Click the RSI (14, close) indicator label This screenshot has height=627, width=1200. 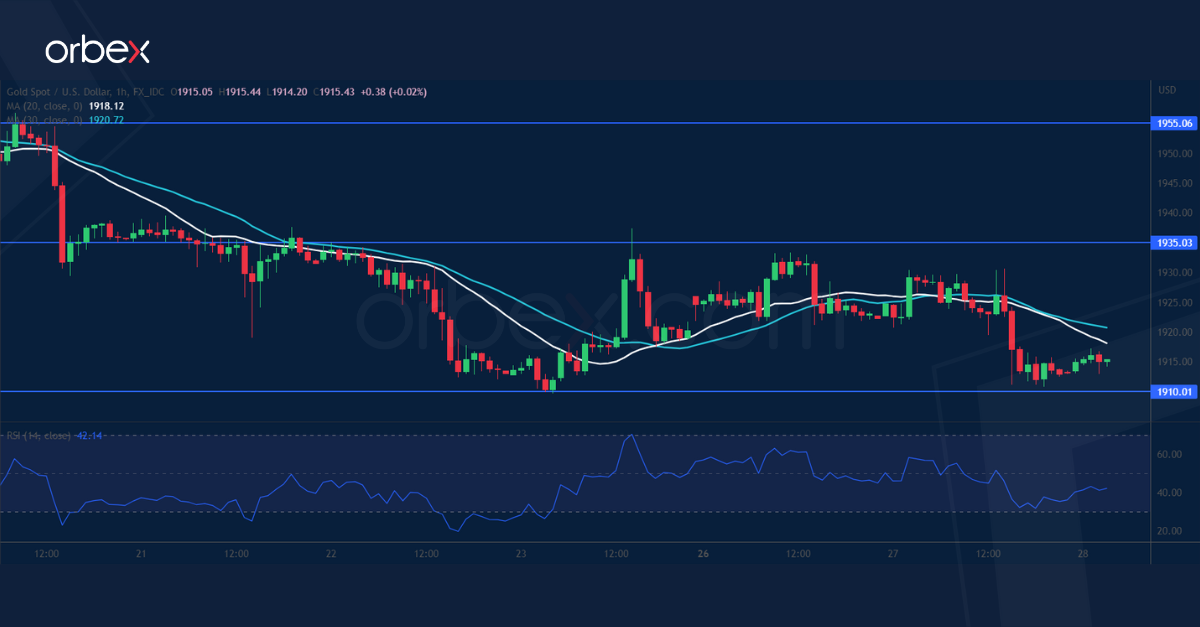click(x=38, y=436)
